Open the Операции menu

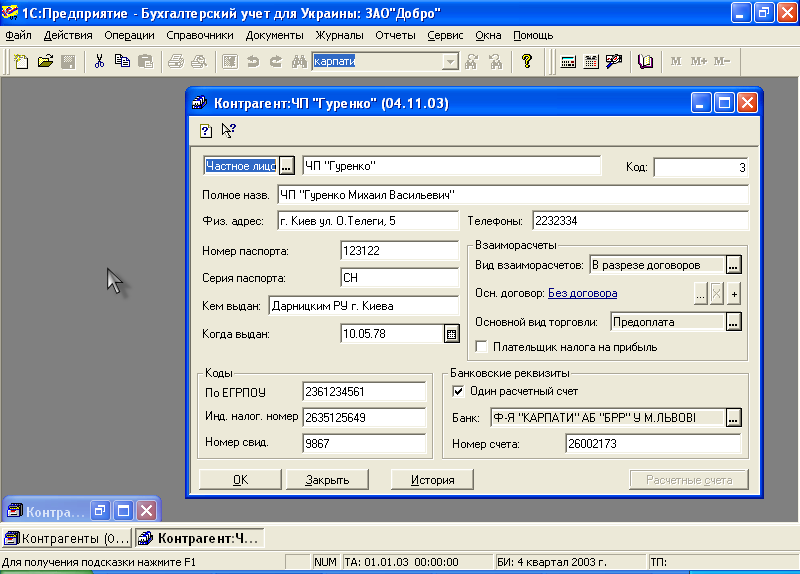coord(129,35)
